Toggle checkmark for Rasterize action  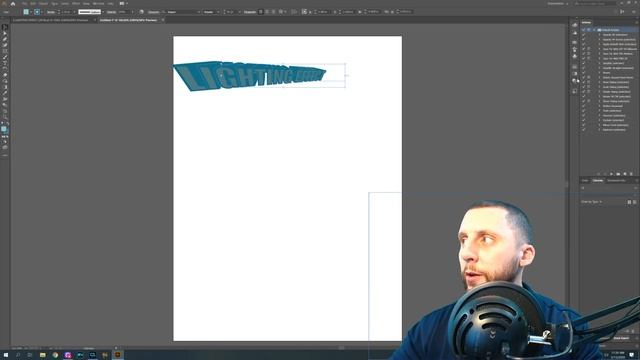point(584,129)
